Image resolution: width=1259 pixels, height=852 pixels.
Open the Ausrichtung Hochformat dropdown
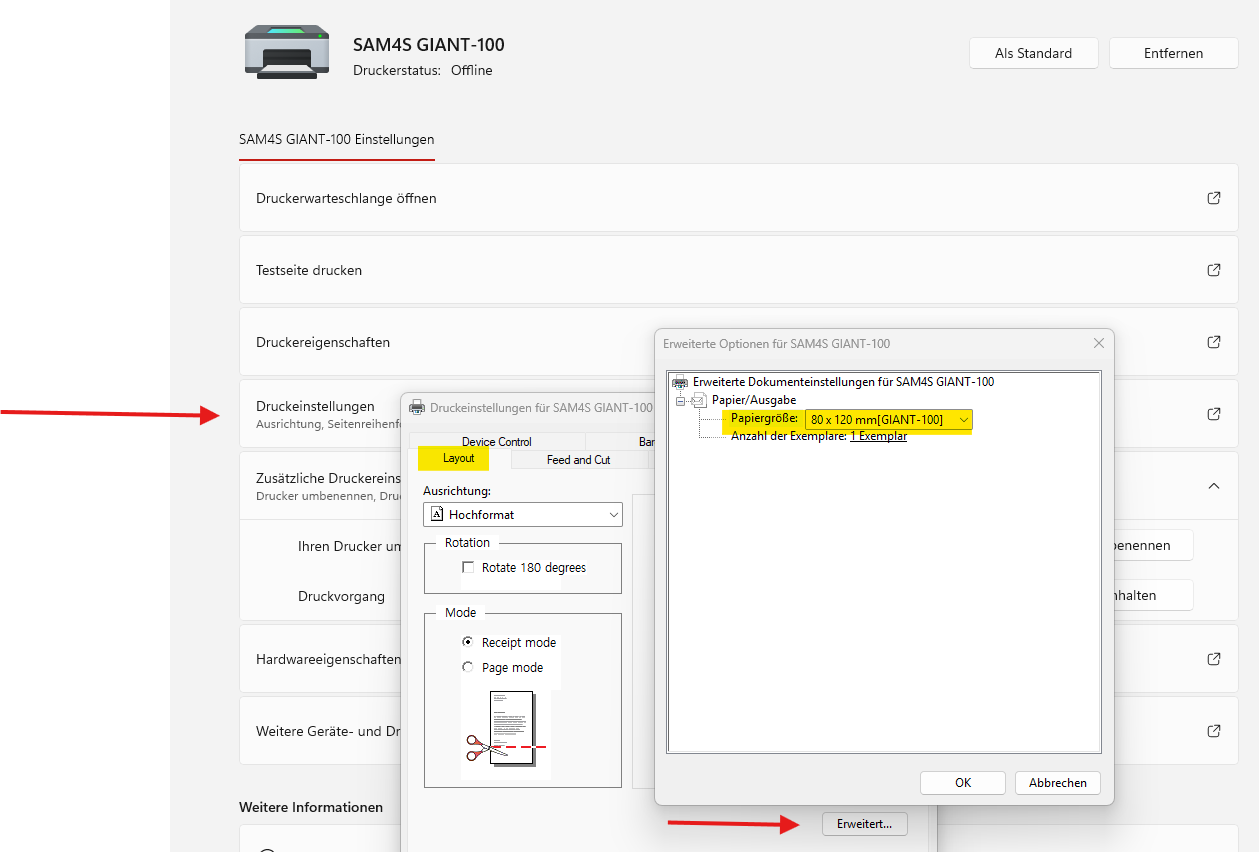pyautogui.click(x=523, y=515)
